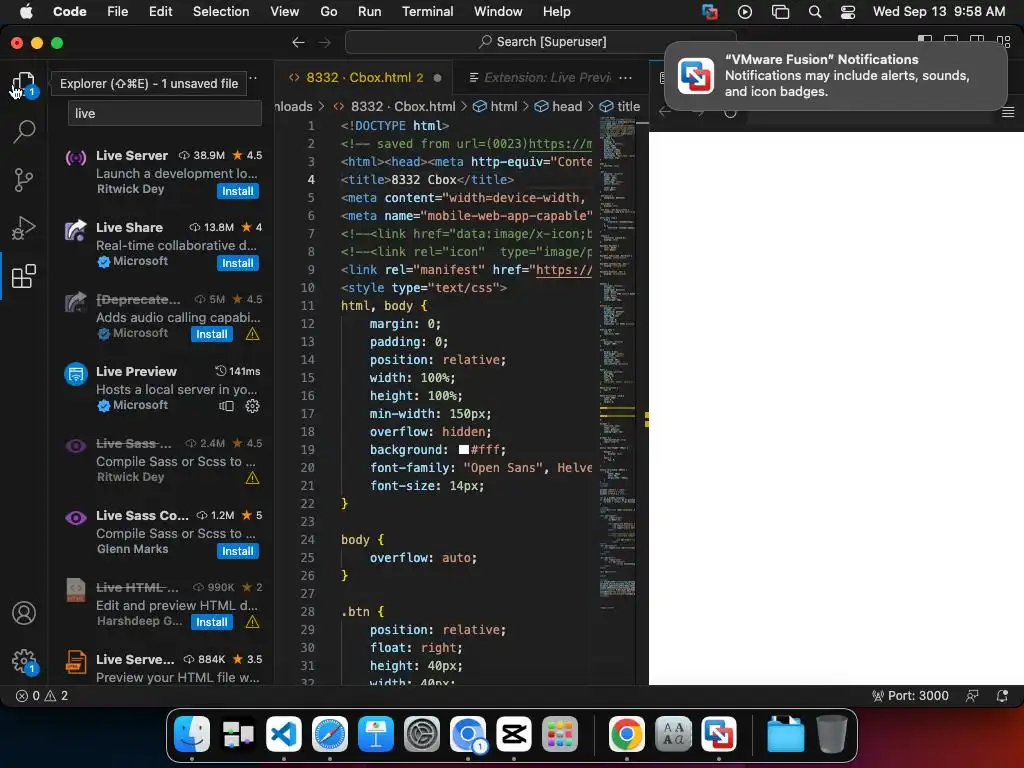Image resolution: width=1024 pixels, height=768 pixels.
Task: Click warning icon on Live Sass by Ritwick Dey
Action: (252, 478)
